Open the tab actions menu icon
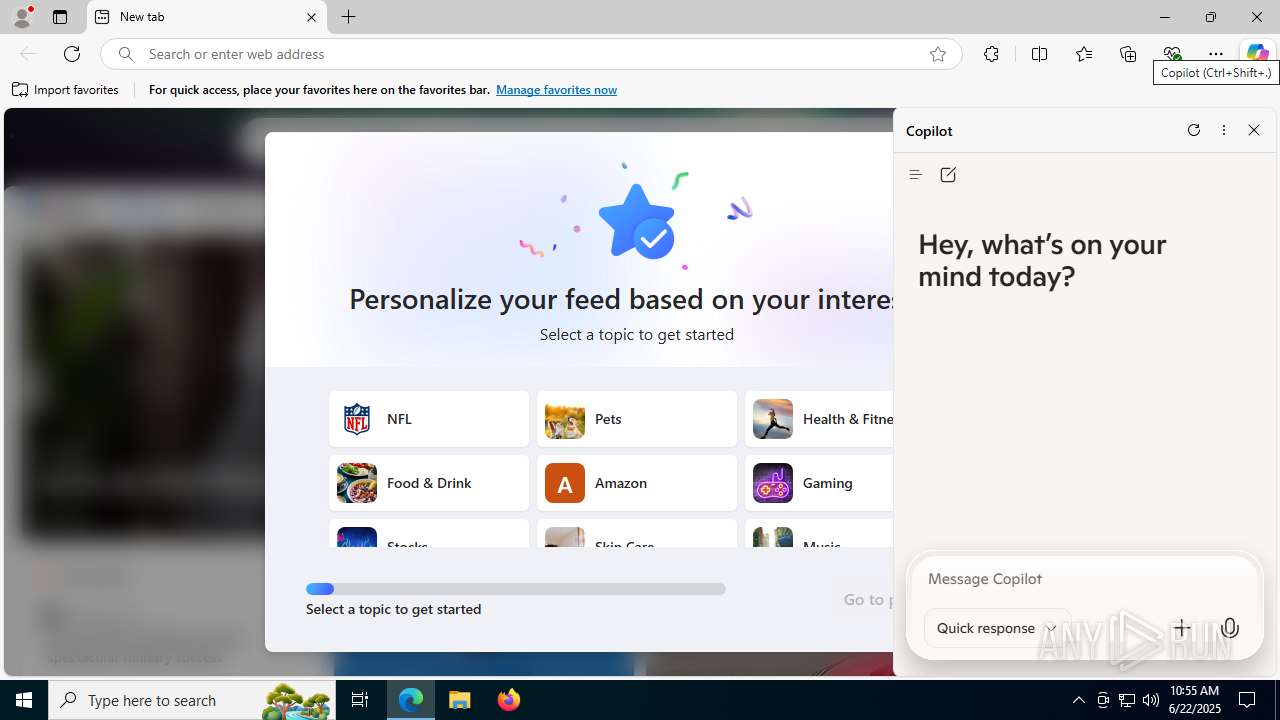Viewport: 1280px width, 720px height. coord(60,17)
